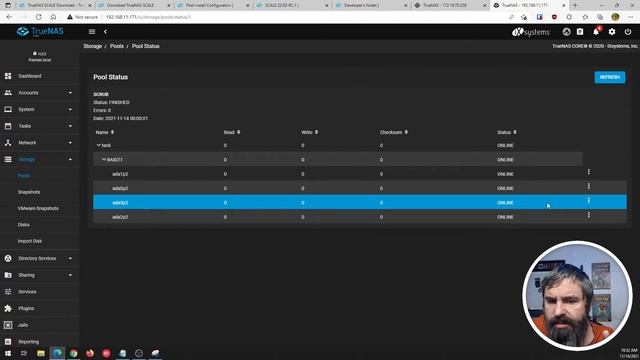Collapse the tank pool tree row
The image size is (640, 360).
tap(98, 145)
